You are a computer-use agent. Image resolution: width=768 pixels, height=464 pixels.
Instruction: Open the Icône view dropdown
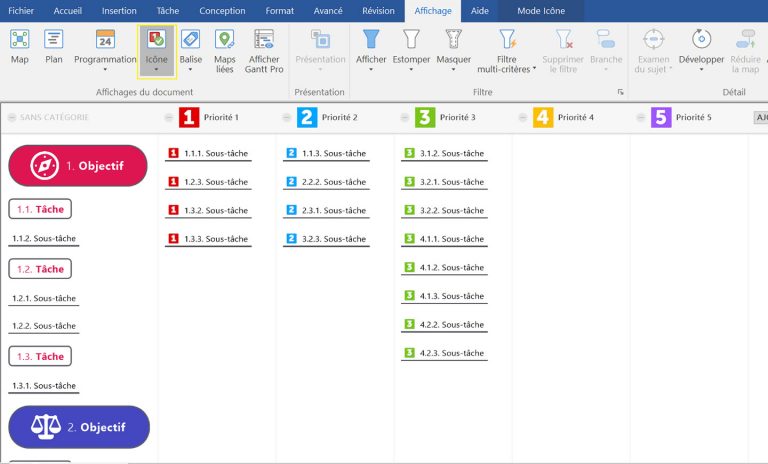coord(156,71)
